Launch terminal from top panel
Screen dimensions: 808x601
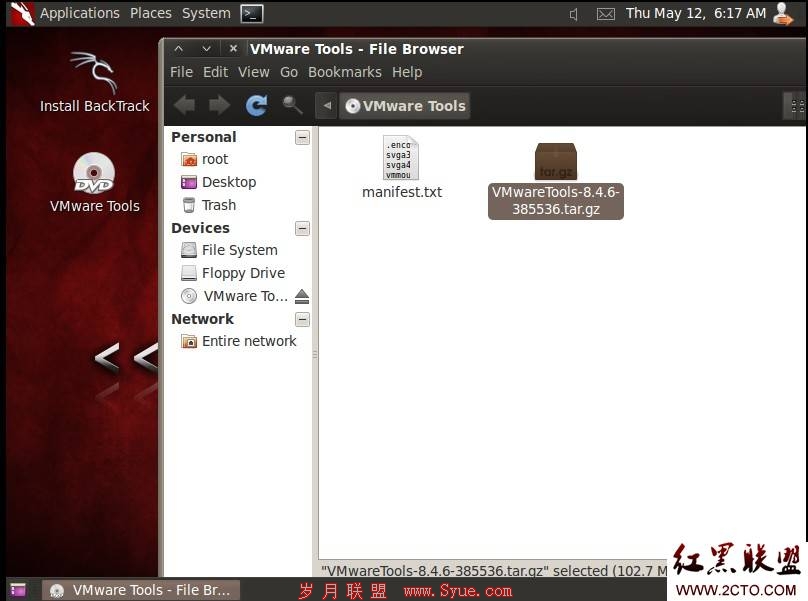[252, 13]
